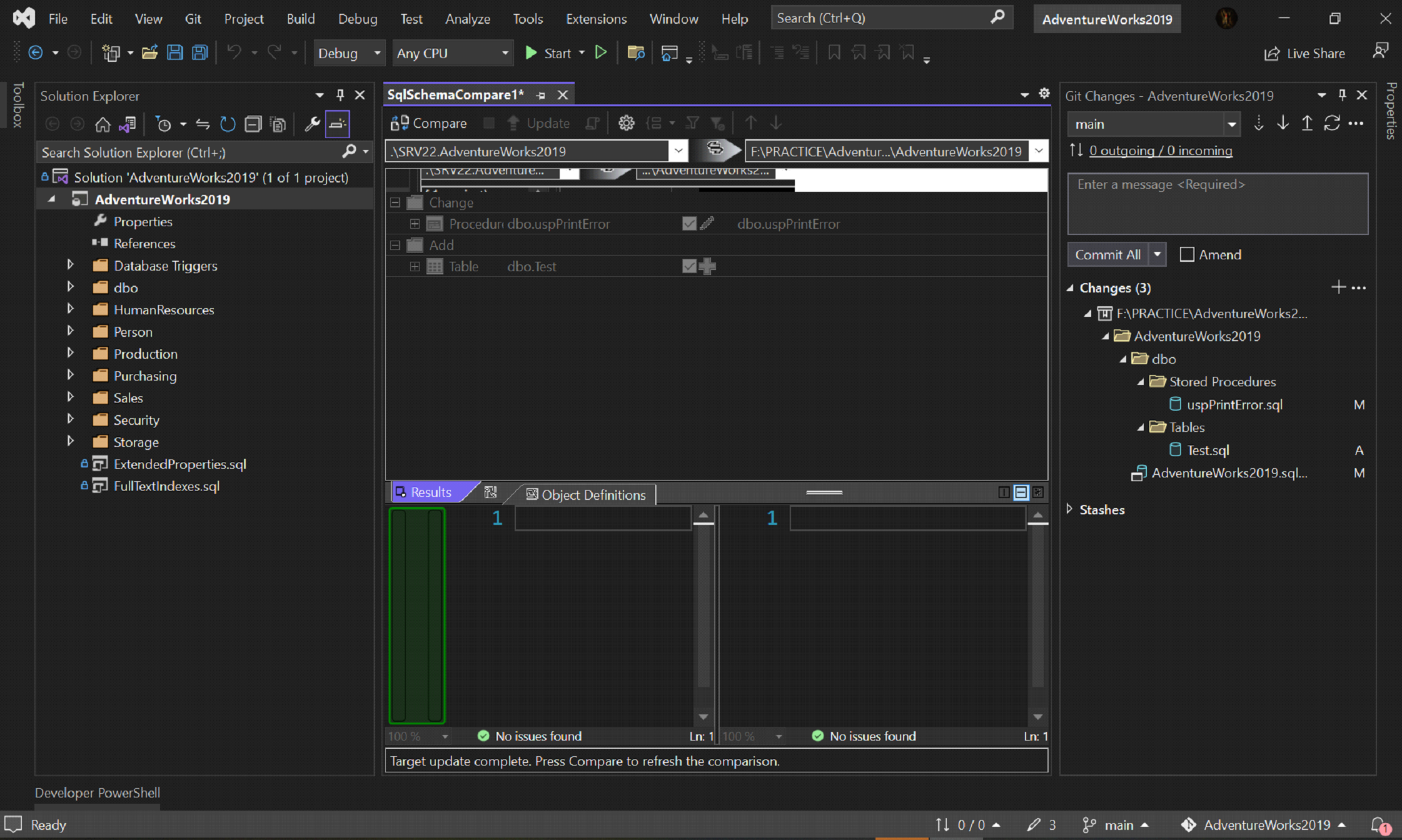Expand the Production folder

(x=71, y=353)
